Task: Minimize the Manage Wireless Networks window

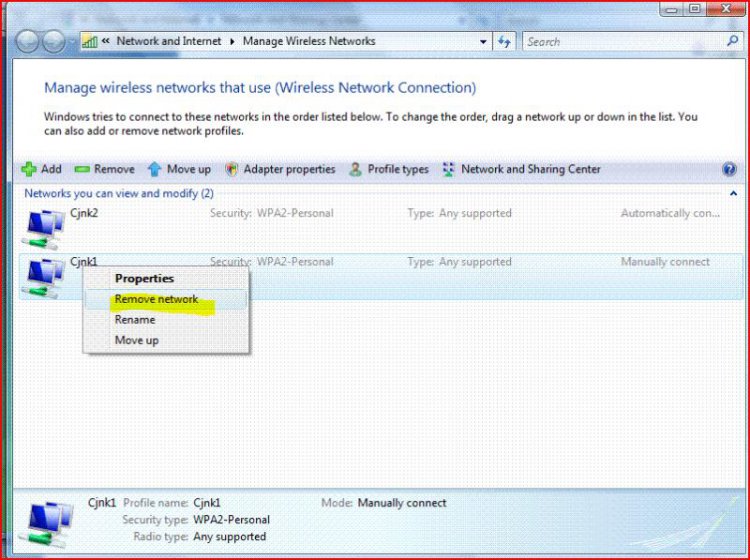Action: click(672, 10)
